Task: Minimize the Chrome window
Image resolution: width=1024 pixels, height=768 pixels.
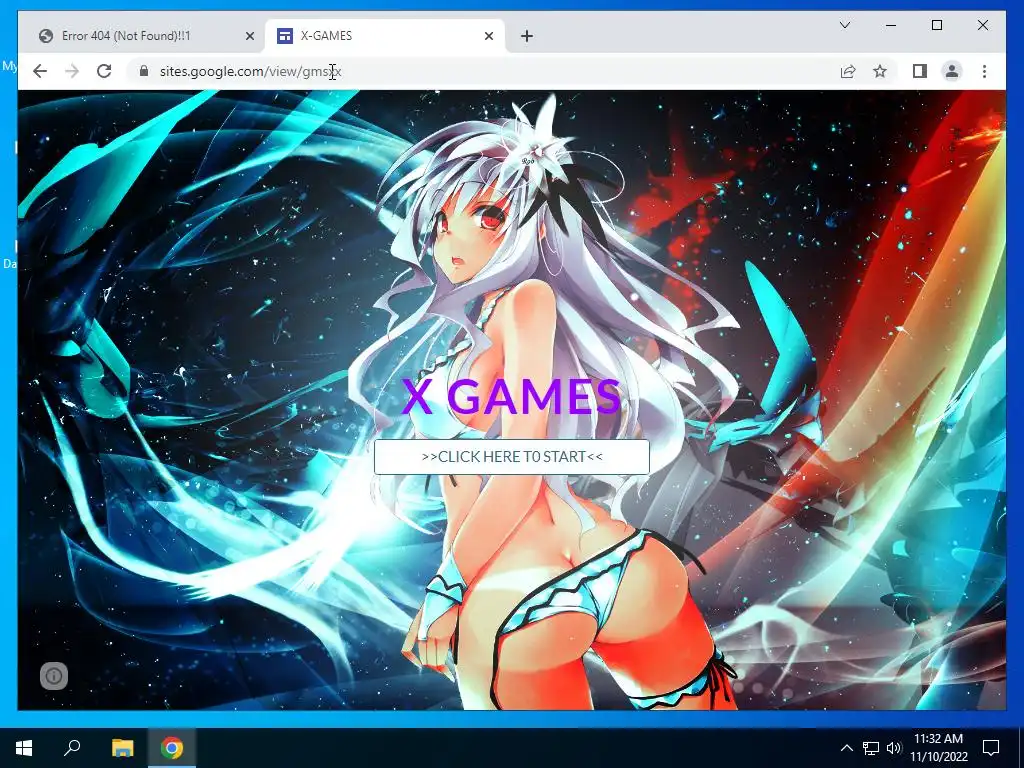Action: click(891, 25)
